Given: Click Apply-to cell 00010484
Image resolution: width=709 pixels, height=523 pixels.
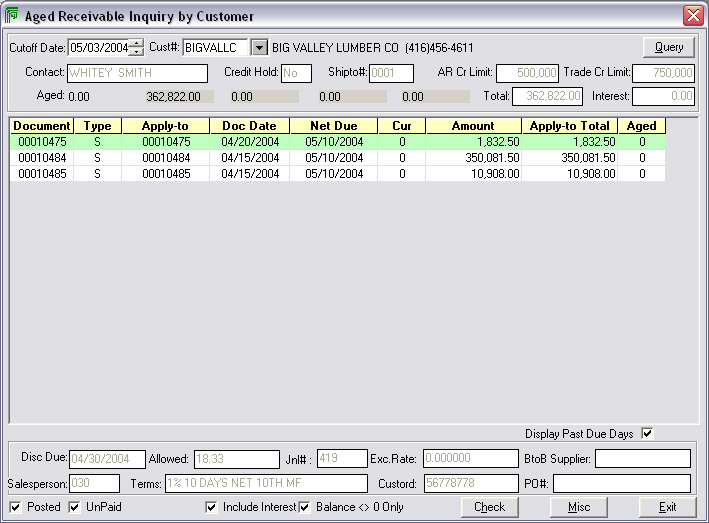Looking at the screenshot, I should (x=165, y=158).
